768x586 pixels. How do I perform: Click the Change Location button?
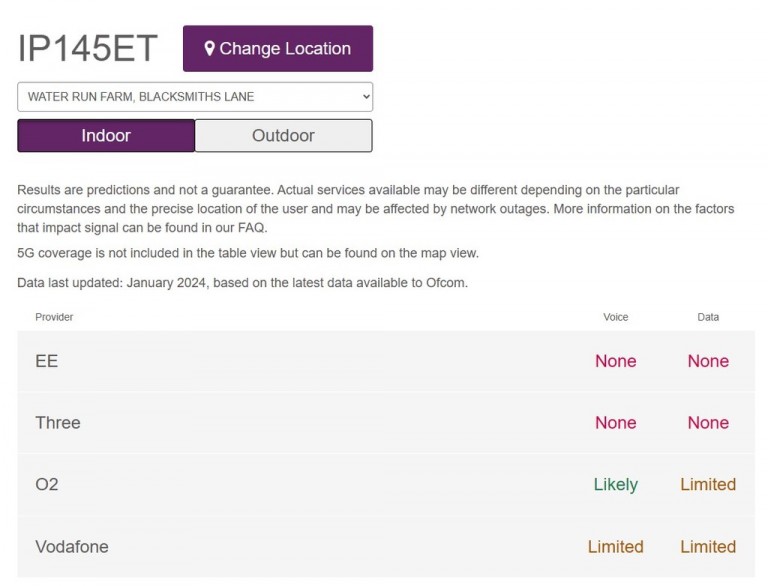point(278,49)
